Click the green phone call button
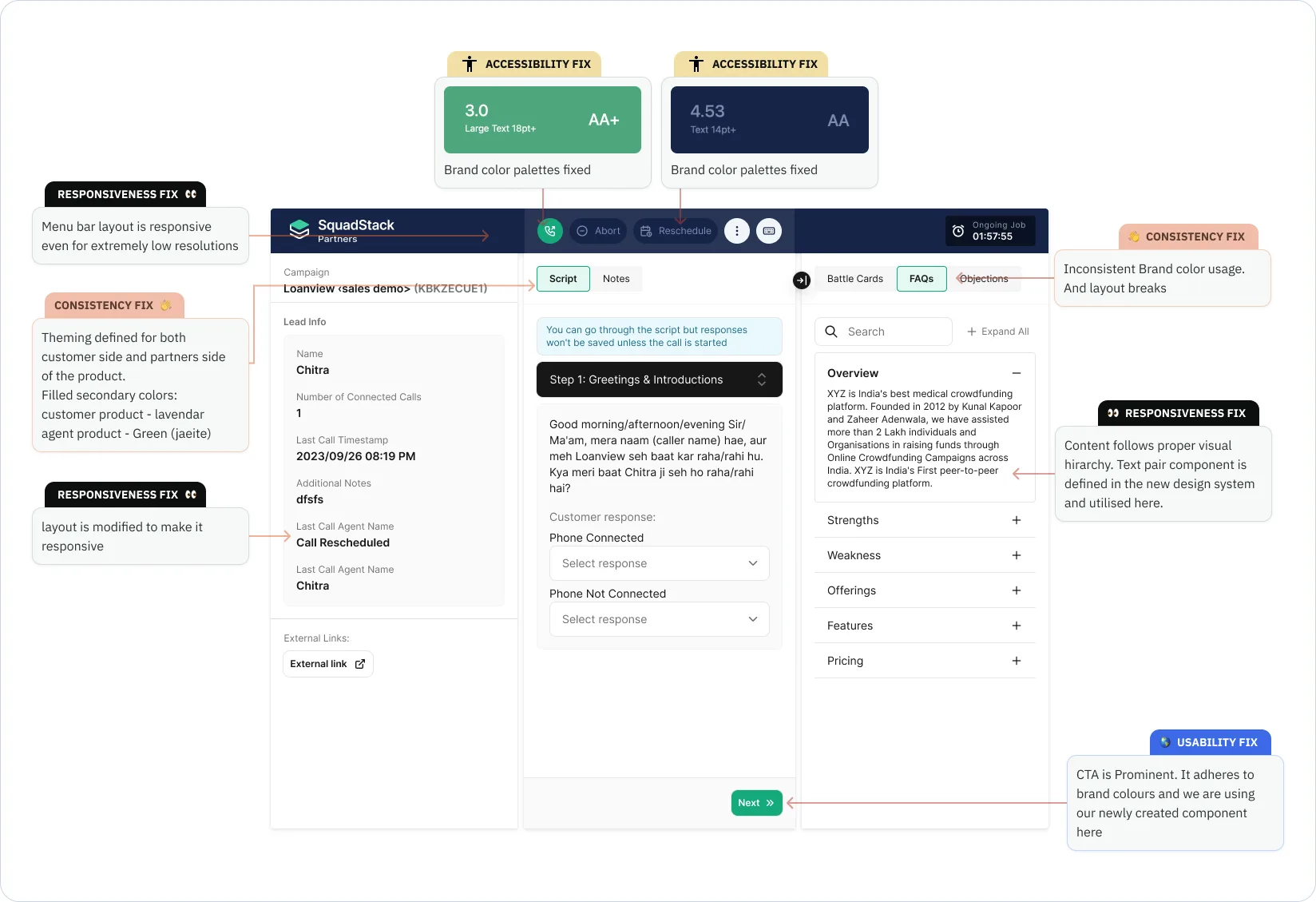The width and height of the screenshot is (1316, 902). 550,231
